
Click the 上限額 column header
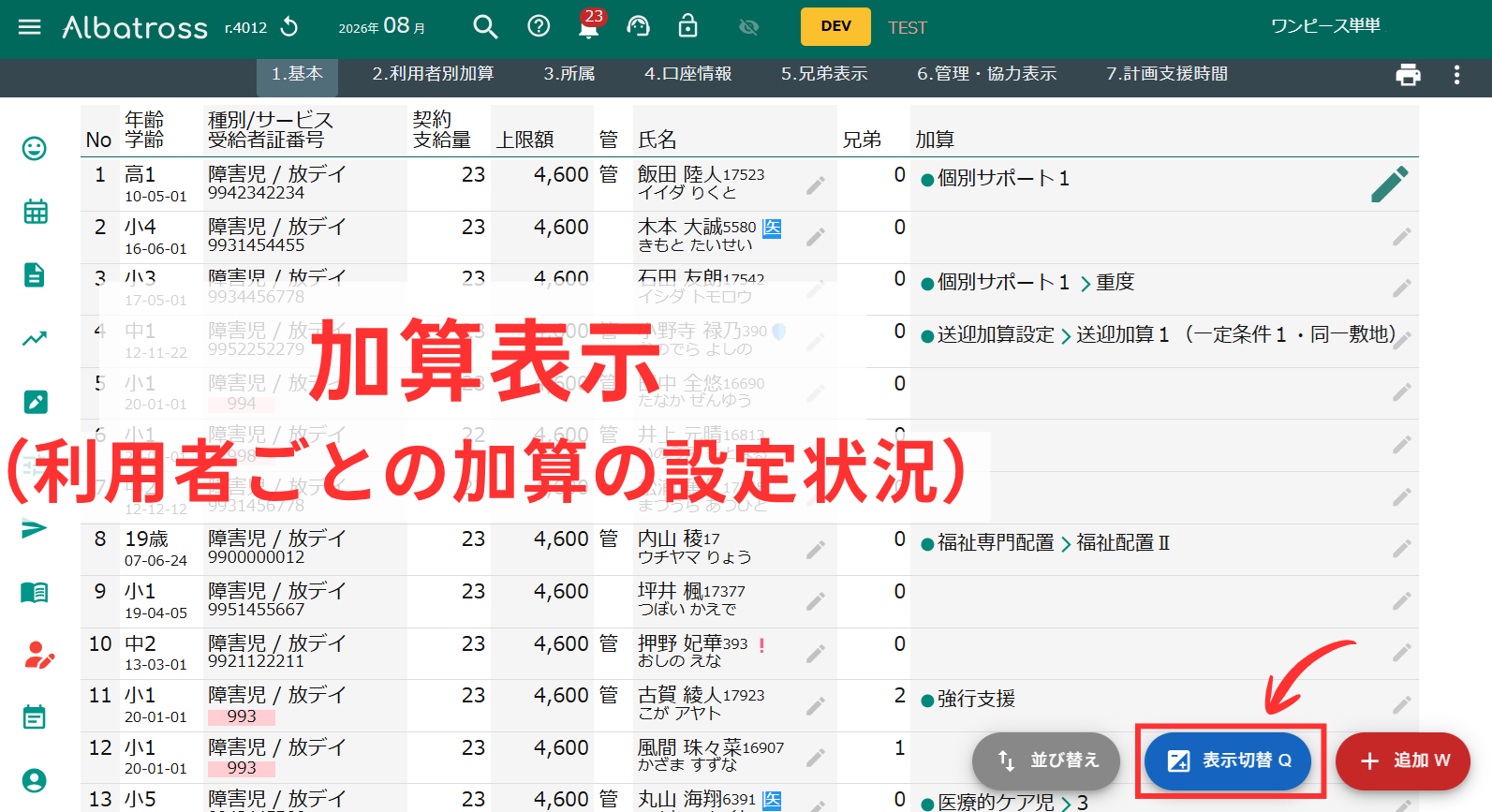point(524,140)
